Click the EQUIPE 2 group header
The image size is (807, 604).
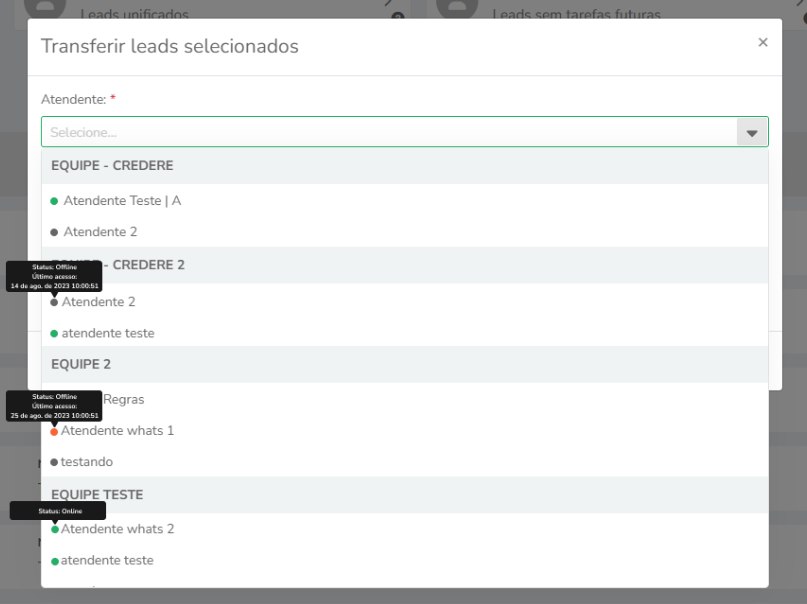click(x=405, y=364)
